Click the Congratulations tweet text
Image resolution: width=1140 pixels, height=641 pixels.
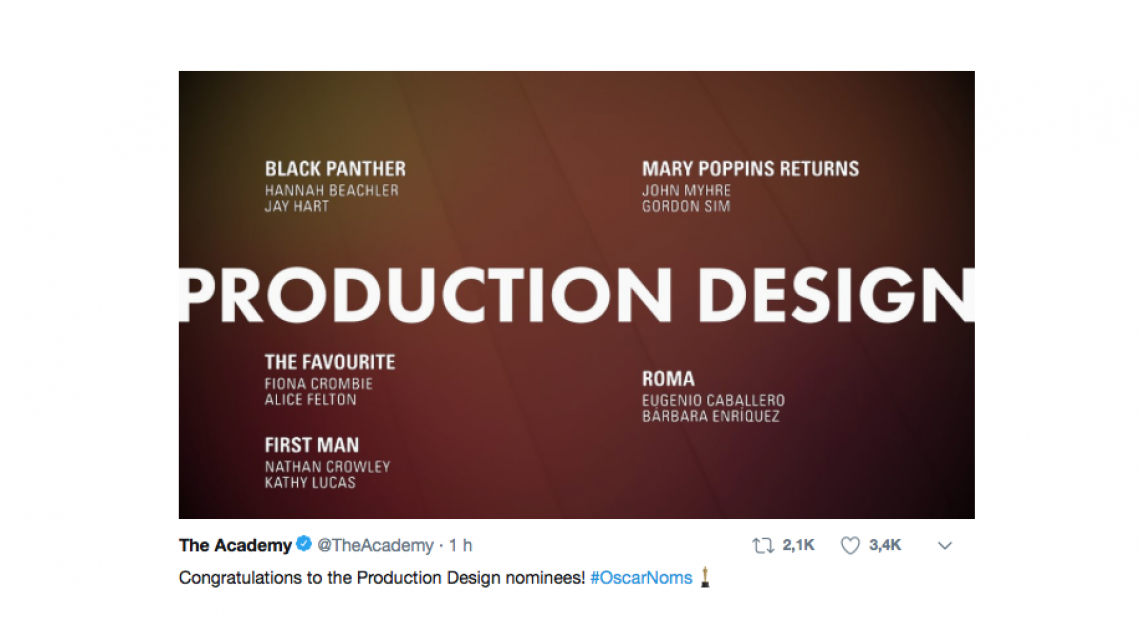click(x=381, y=578)
